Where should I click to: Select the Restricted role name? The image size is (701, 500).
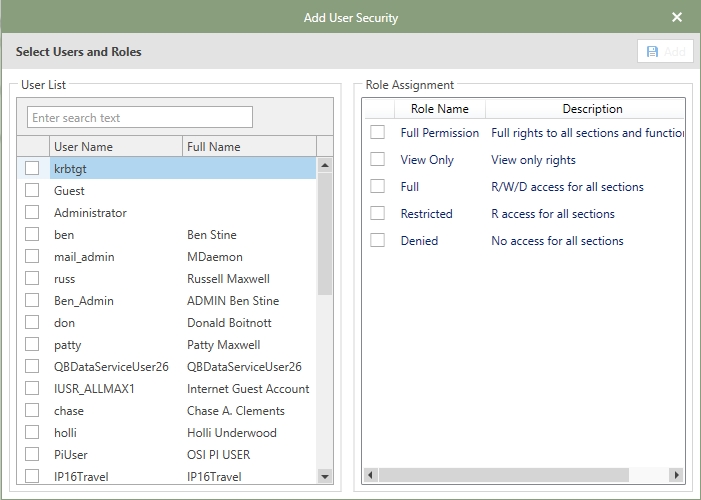click(x=427, y=214)
